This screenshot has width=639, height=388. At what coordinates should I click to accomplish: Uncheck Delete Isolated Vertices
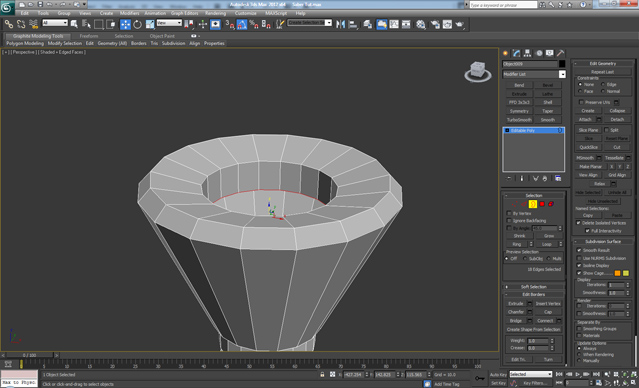coord(578,223)
